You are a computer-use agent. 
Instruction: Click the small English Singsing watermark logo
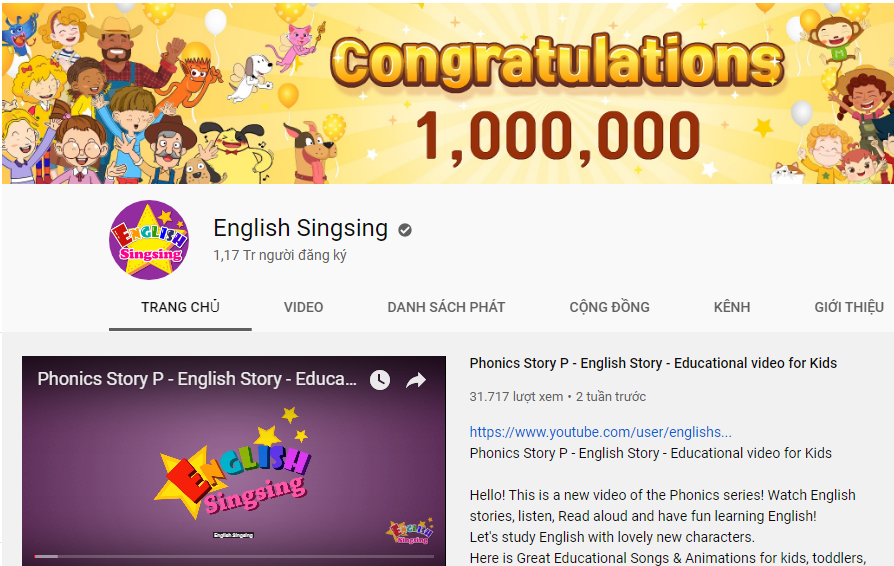[x=410, y=532]
